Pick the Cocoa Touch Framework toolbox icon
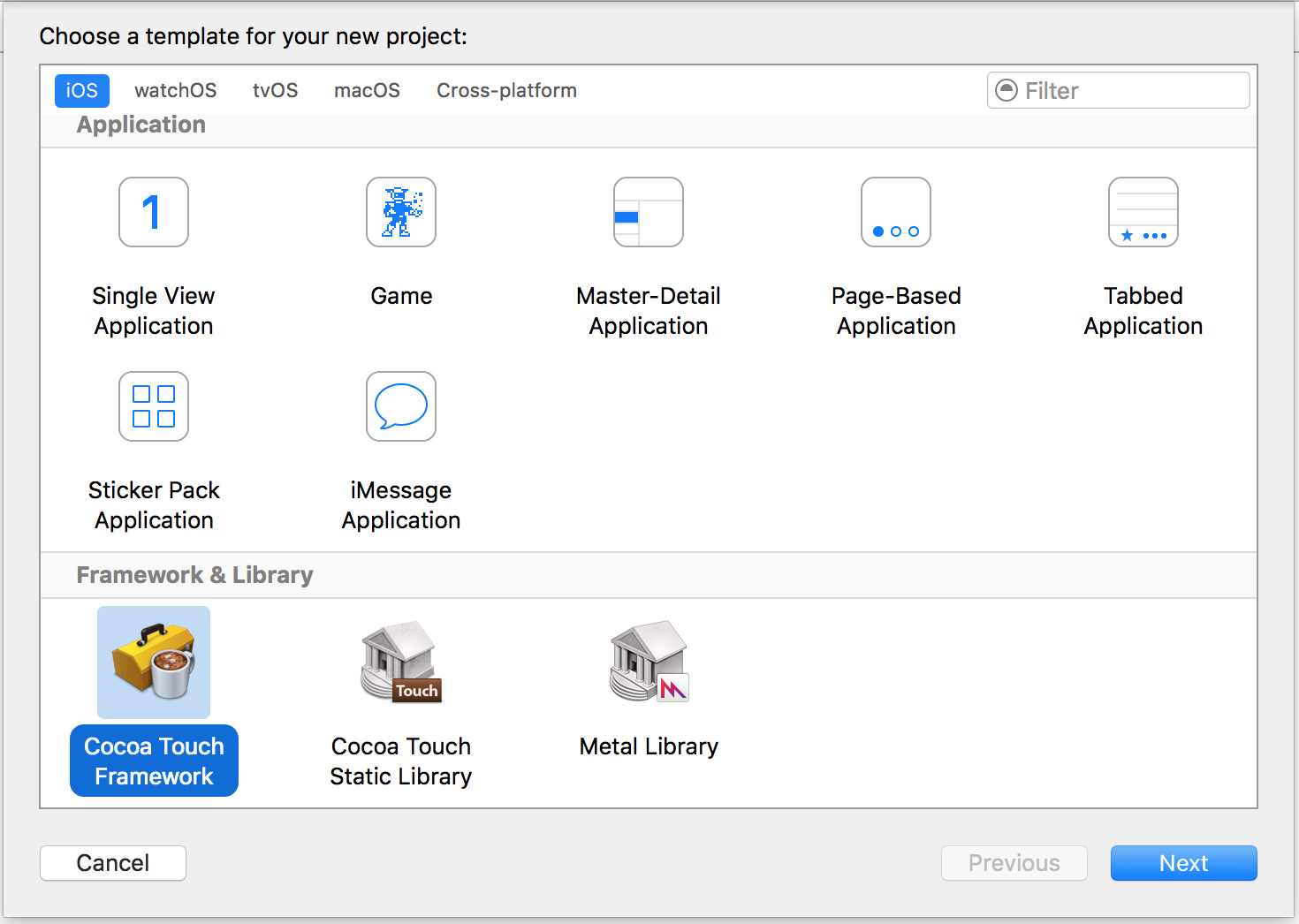 click(x=154, y=663)
